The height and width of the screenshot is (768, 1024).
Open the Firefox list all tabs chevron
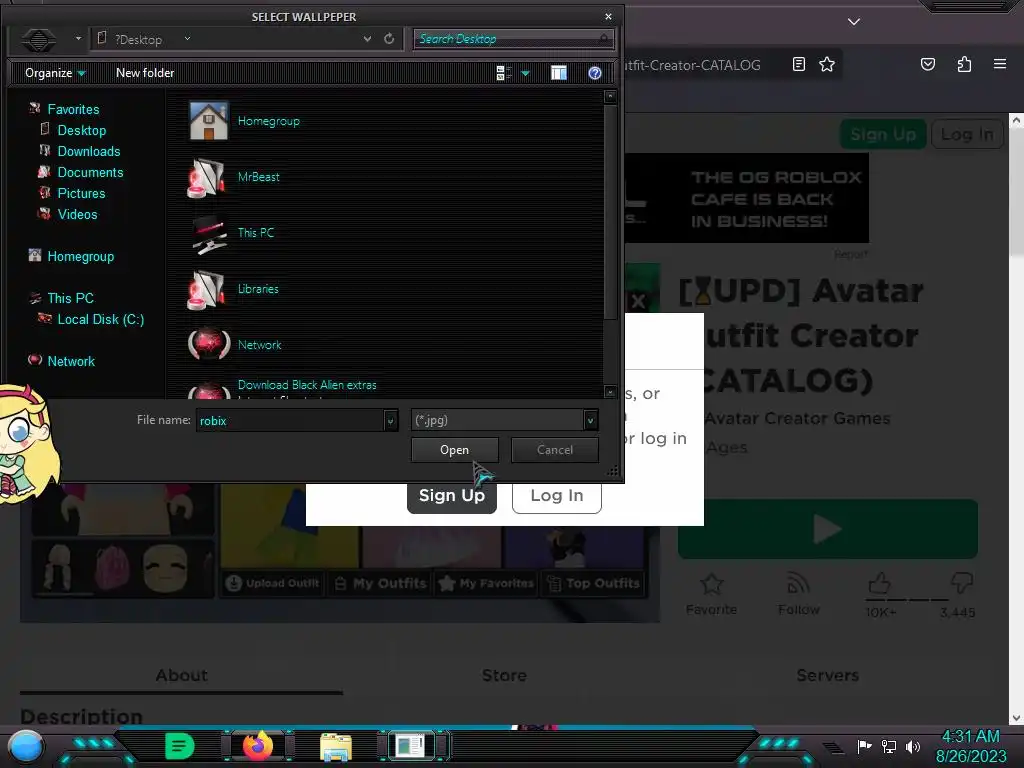(x=854, y=22)
